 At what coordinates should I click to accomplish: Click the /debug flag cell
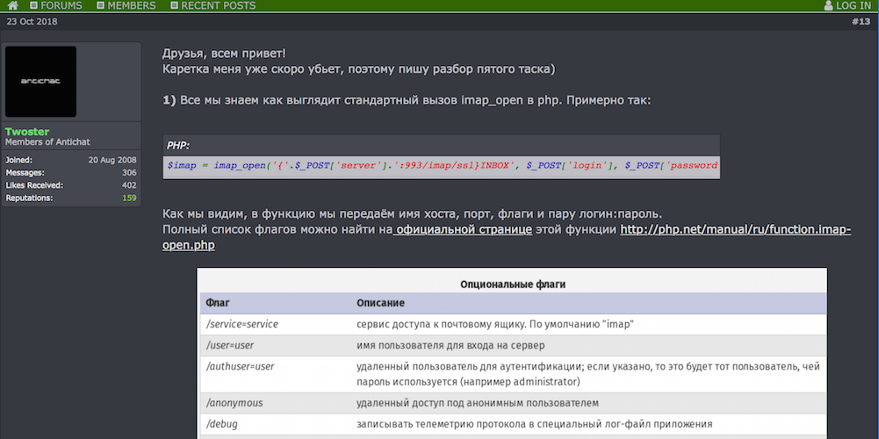pyautogui.click(x=221, y=424)
